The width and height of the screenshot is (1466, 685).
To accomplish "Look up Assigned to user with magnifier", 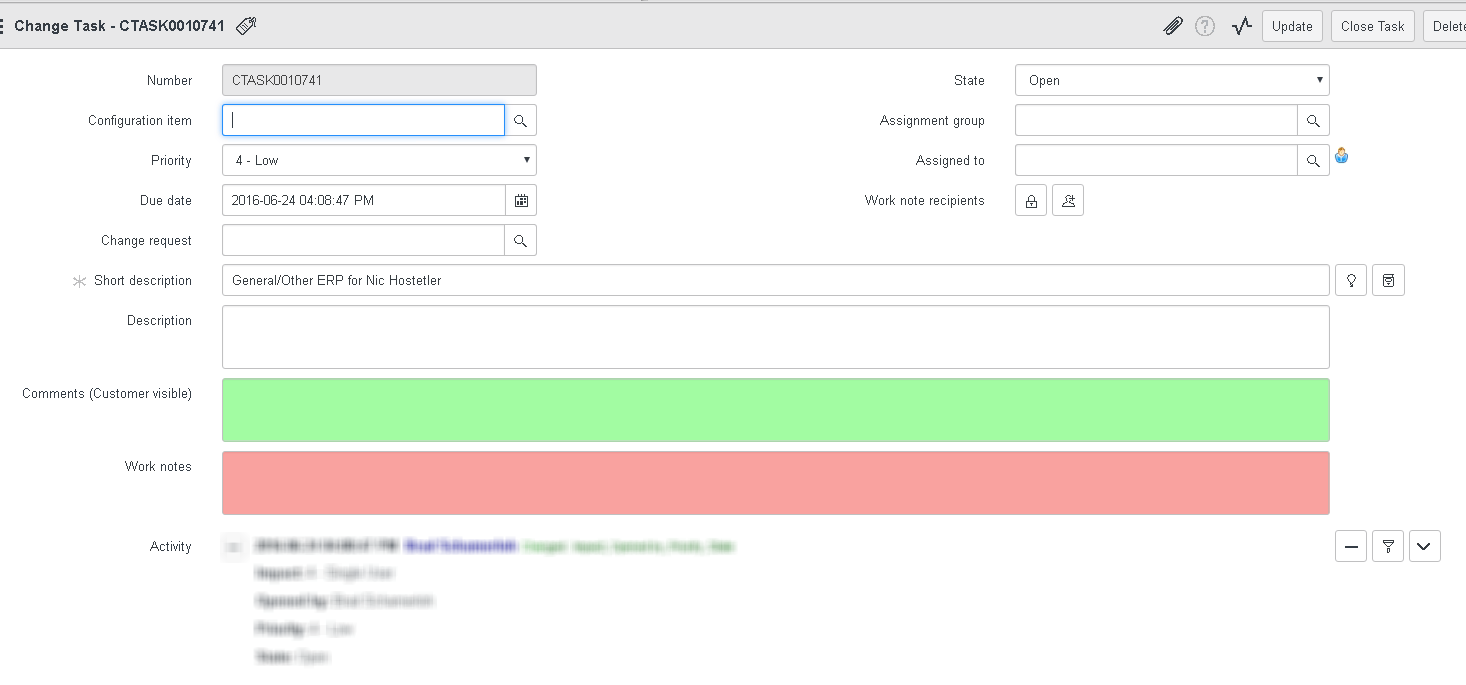I will pos(1314,160).
